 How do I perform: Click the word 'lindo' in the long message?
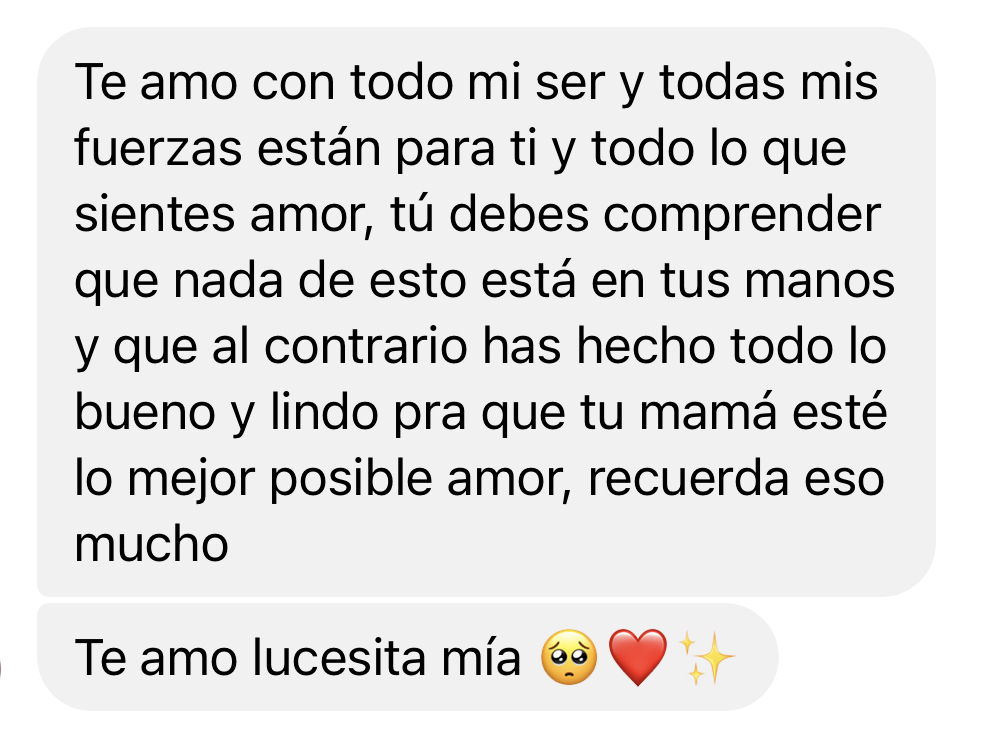(324, 412)
